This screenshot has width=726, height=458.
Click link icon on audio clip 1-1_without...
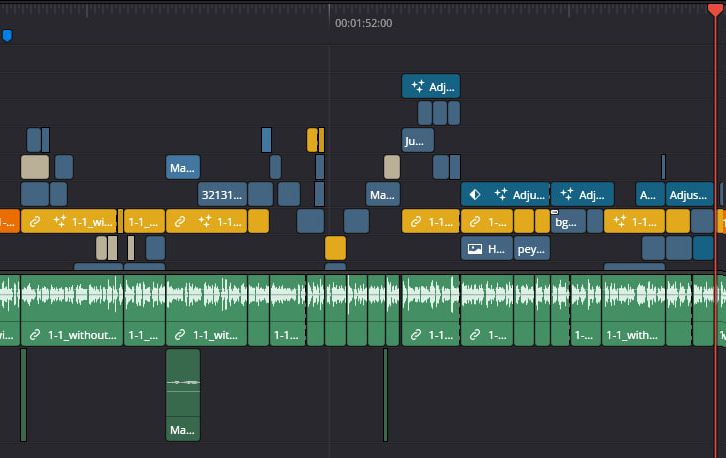(35, 334)
